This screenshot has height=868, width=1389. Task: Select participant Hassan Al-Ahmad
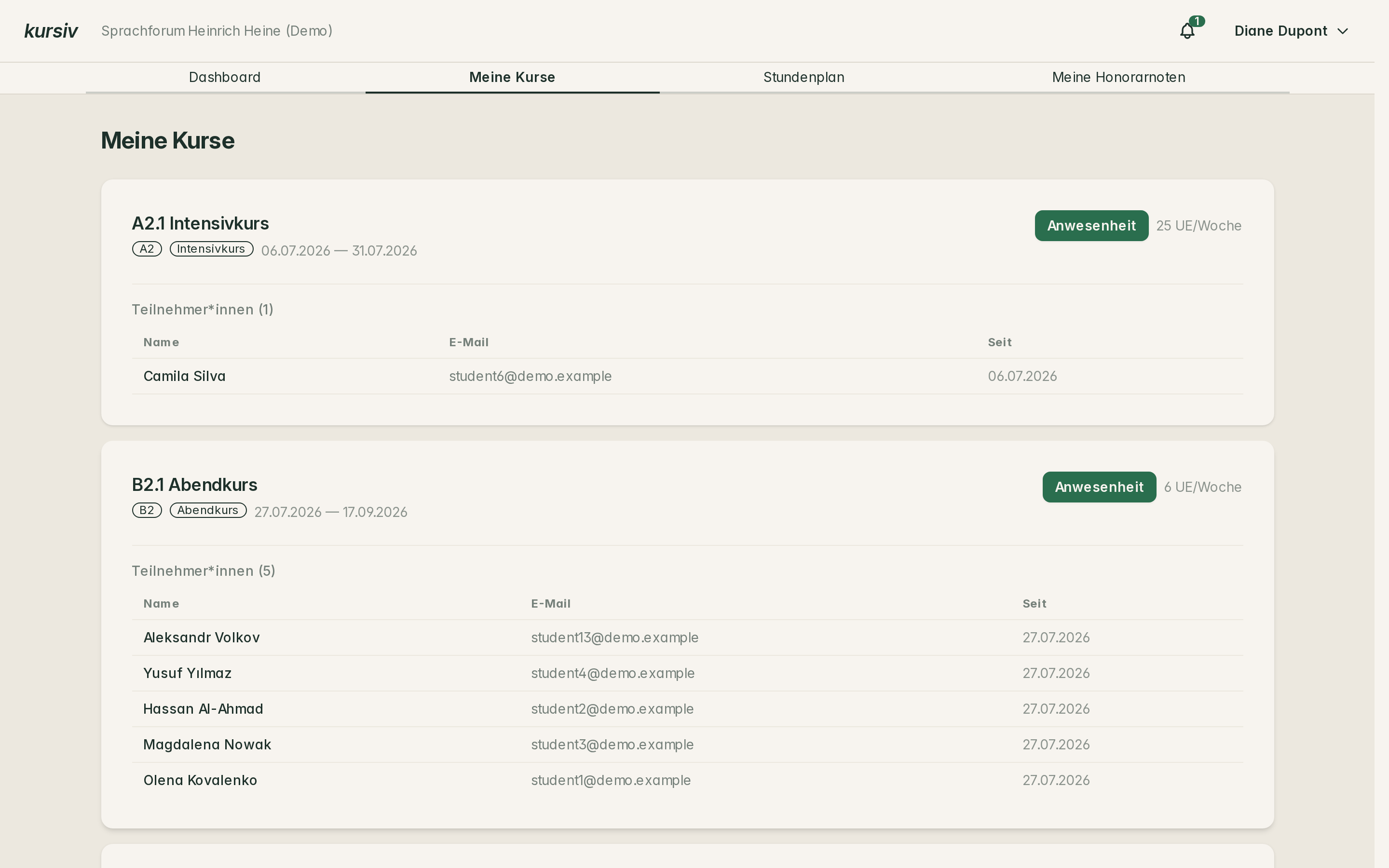pos(203,709)
